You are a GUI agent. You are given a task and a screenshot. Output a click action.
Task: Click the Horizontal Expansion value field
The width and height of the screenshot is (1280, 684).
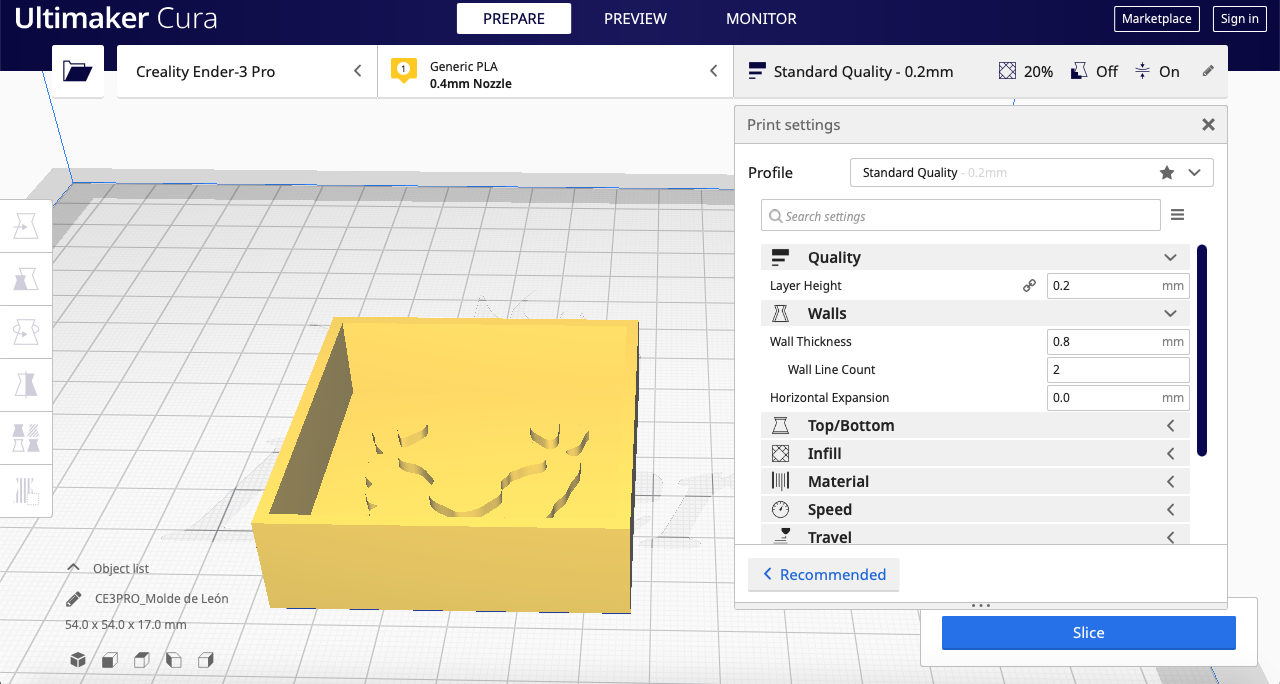[x=1118, y=397]
